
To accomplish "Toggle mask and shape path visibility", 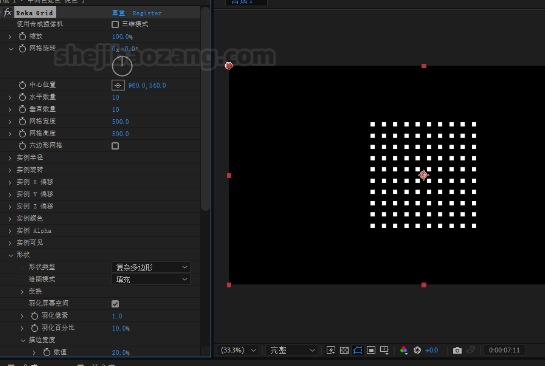I will pos(358,350).
